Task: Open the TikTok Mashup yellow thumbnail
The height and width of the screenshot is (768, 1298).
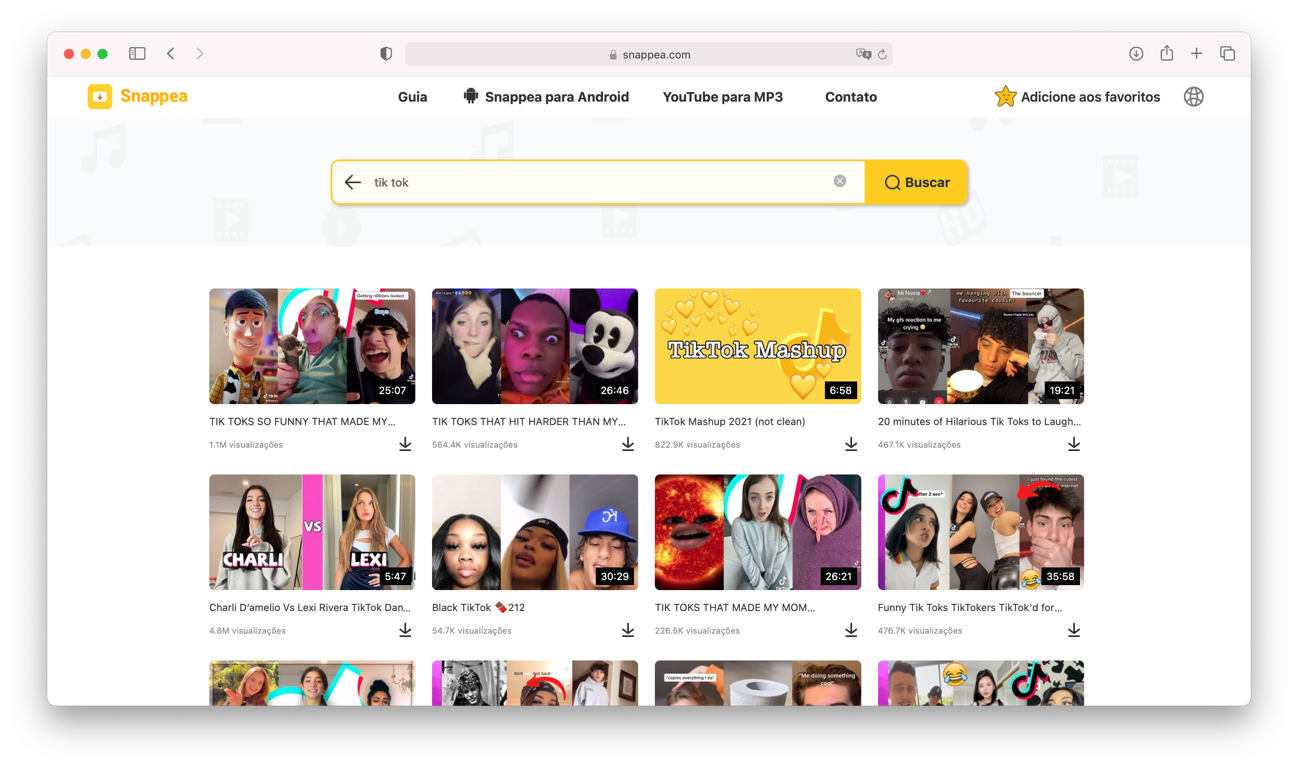Action: (x=758, y=346)
